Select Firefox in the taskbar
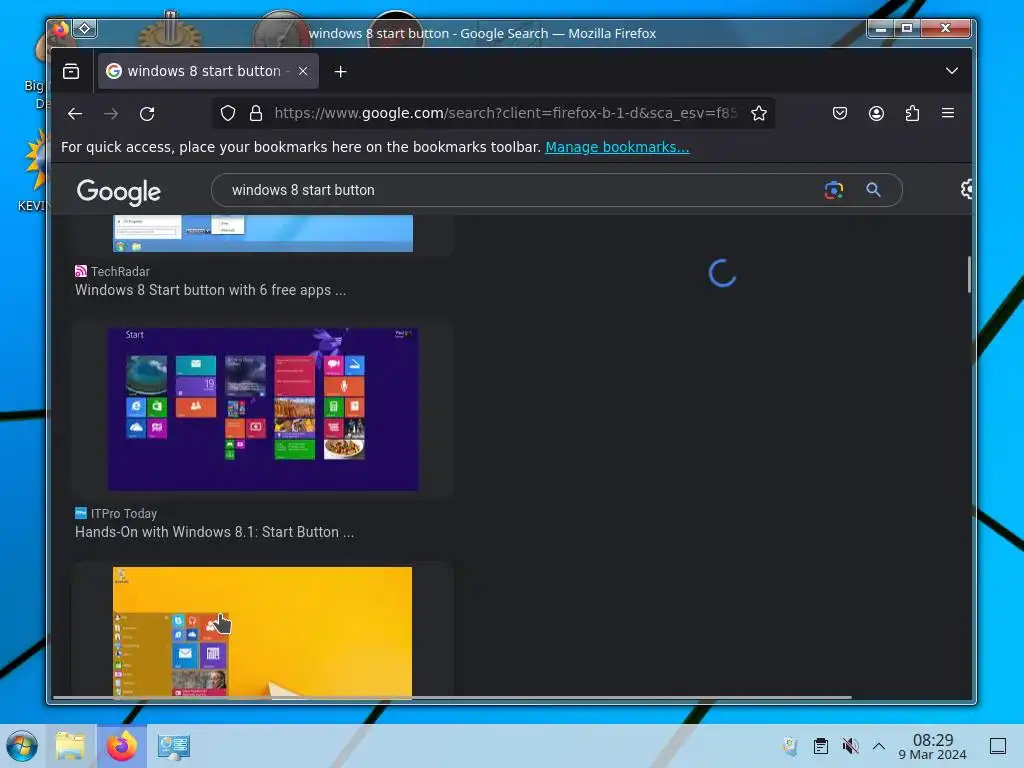 121,746
